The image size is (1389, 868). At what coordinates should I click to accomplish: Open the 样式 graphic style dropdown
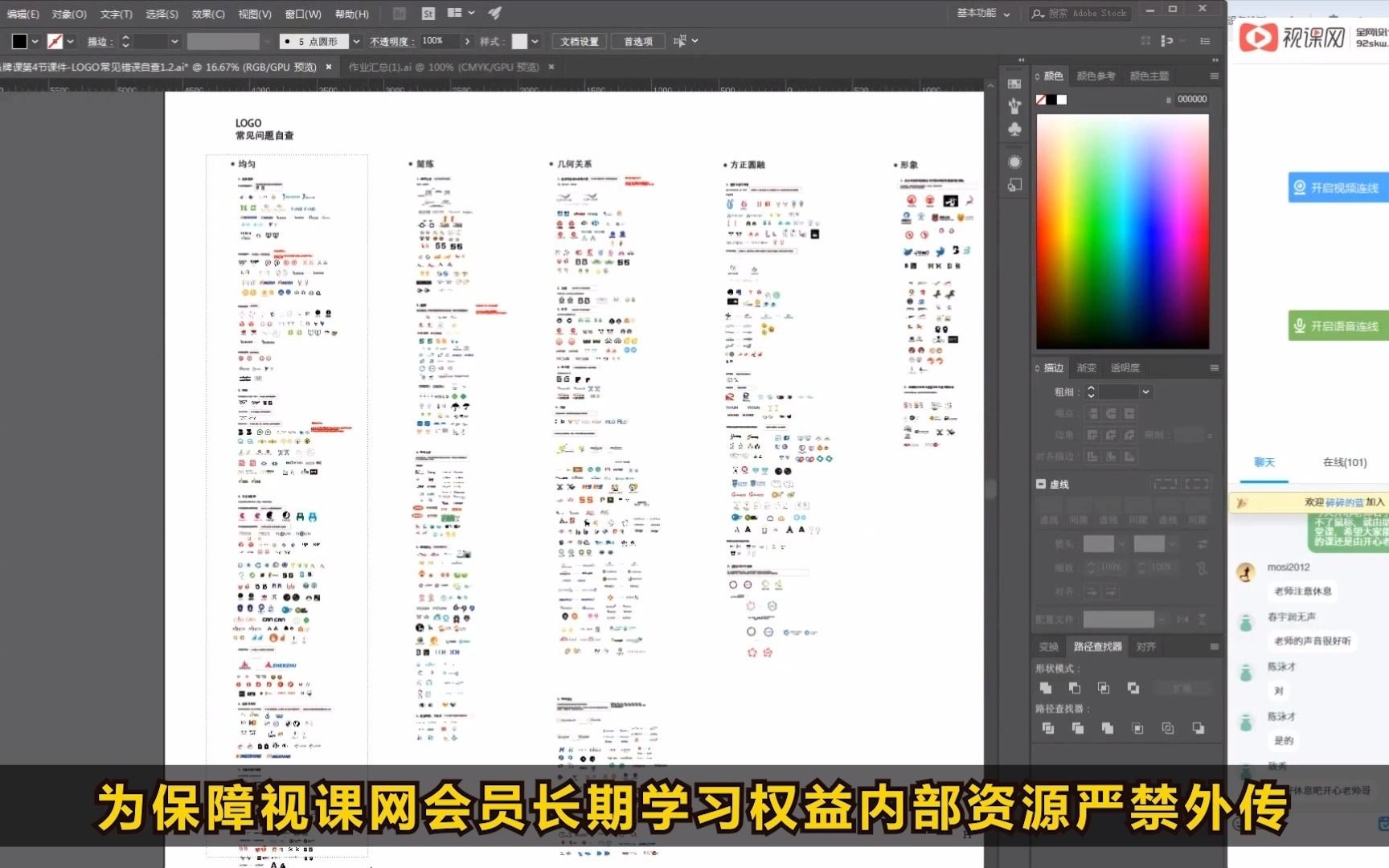click(535, 41)
